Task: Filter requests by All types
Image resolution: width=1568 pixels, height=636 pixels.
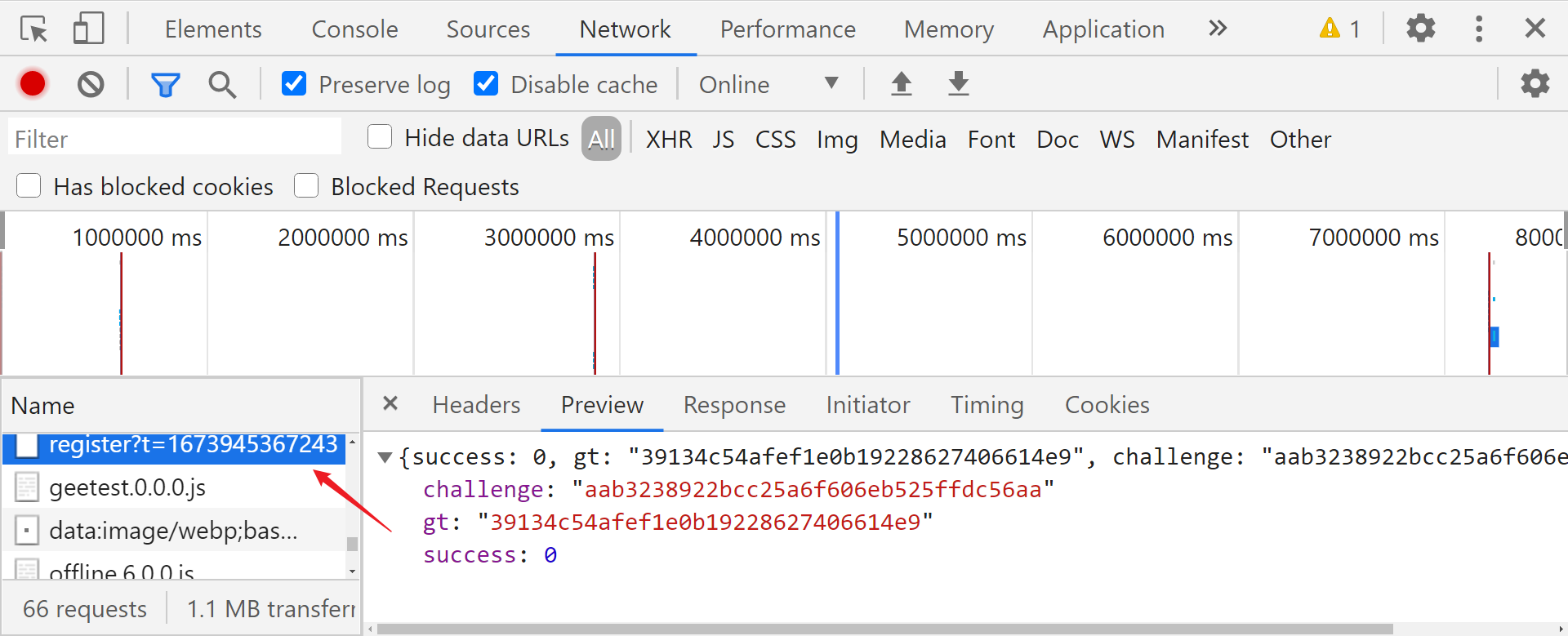Action: click(601, 139)
